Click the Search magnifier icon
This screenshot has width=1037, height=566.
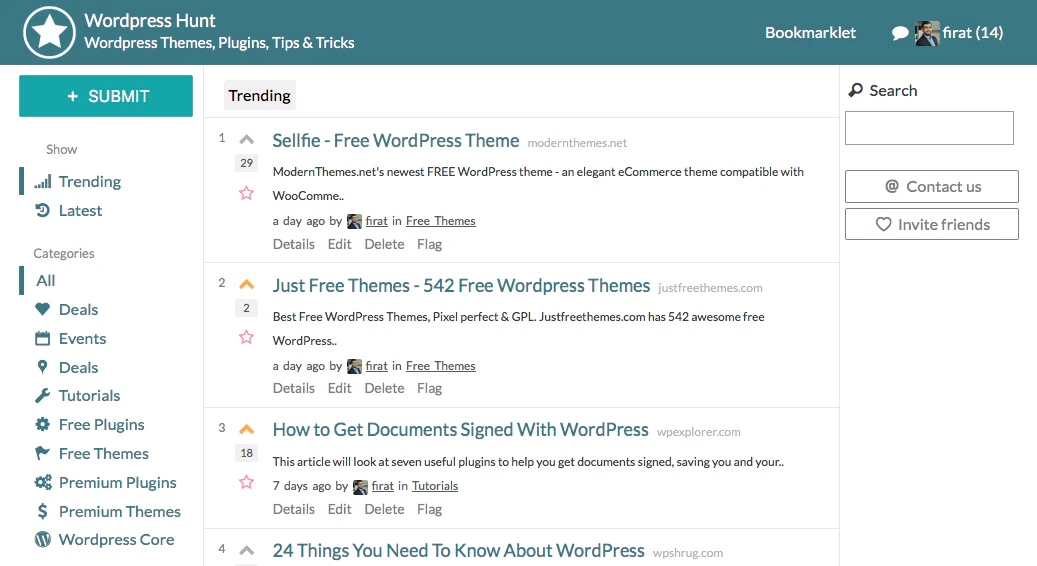(856, 90)
